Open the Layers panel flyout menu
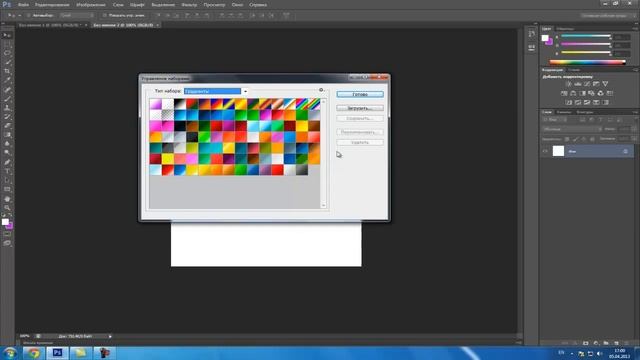Image resolution: width=640 pixels, height=360 pixels. tap(636, 112)
